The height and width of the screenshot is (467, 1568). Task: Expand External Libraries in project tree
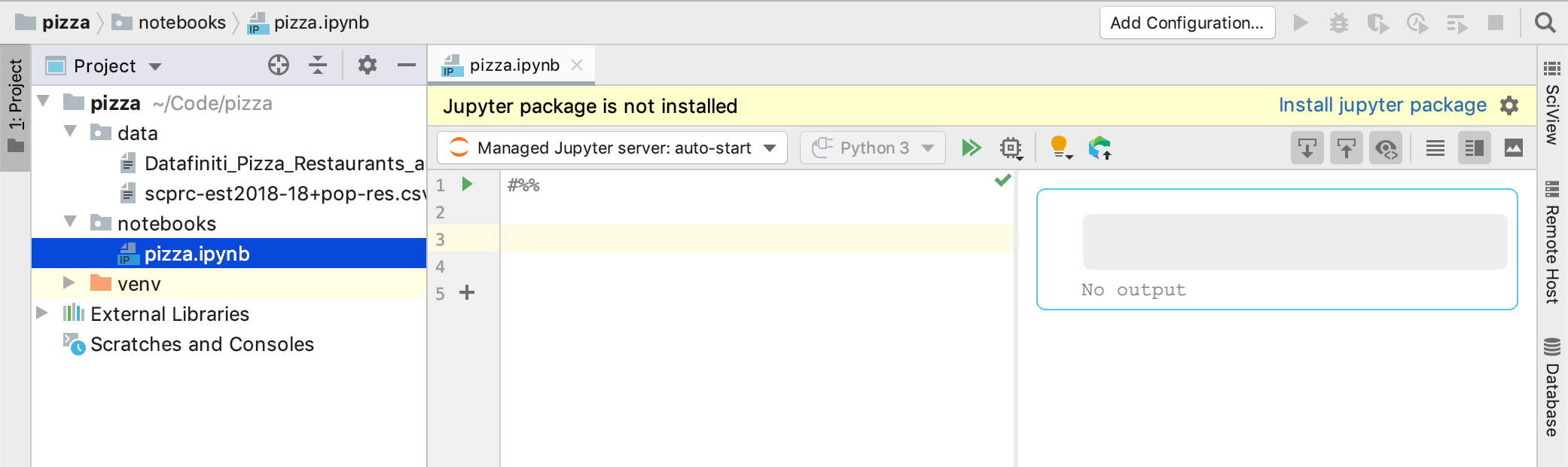coord(42,313)
